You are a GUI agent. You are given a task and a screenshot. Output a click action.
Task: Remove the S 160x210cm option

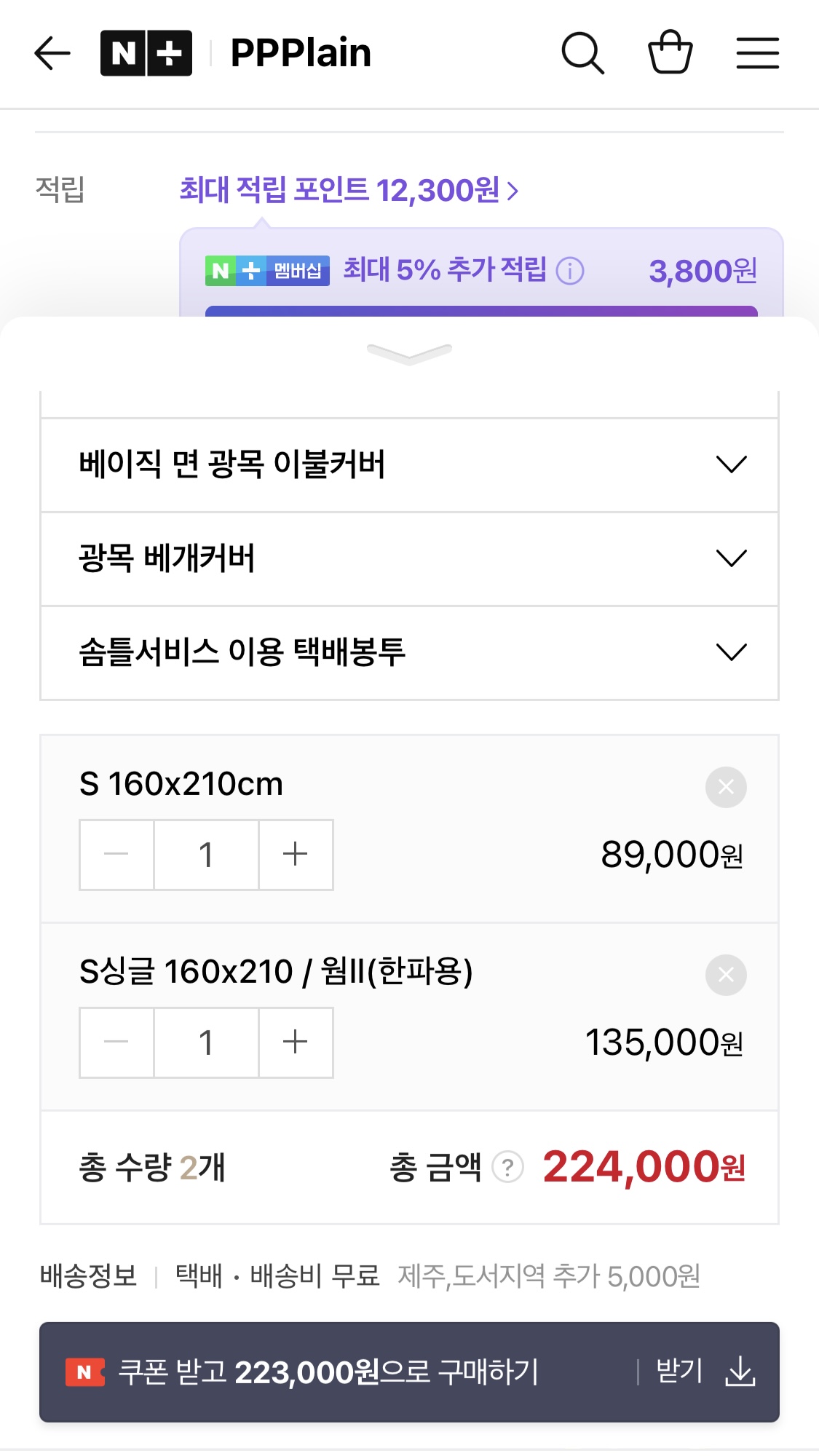[x=726, y=787]
